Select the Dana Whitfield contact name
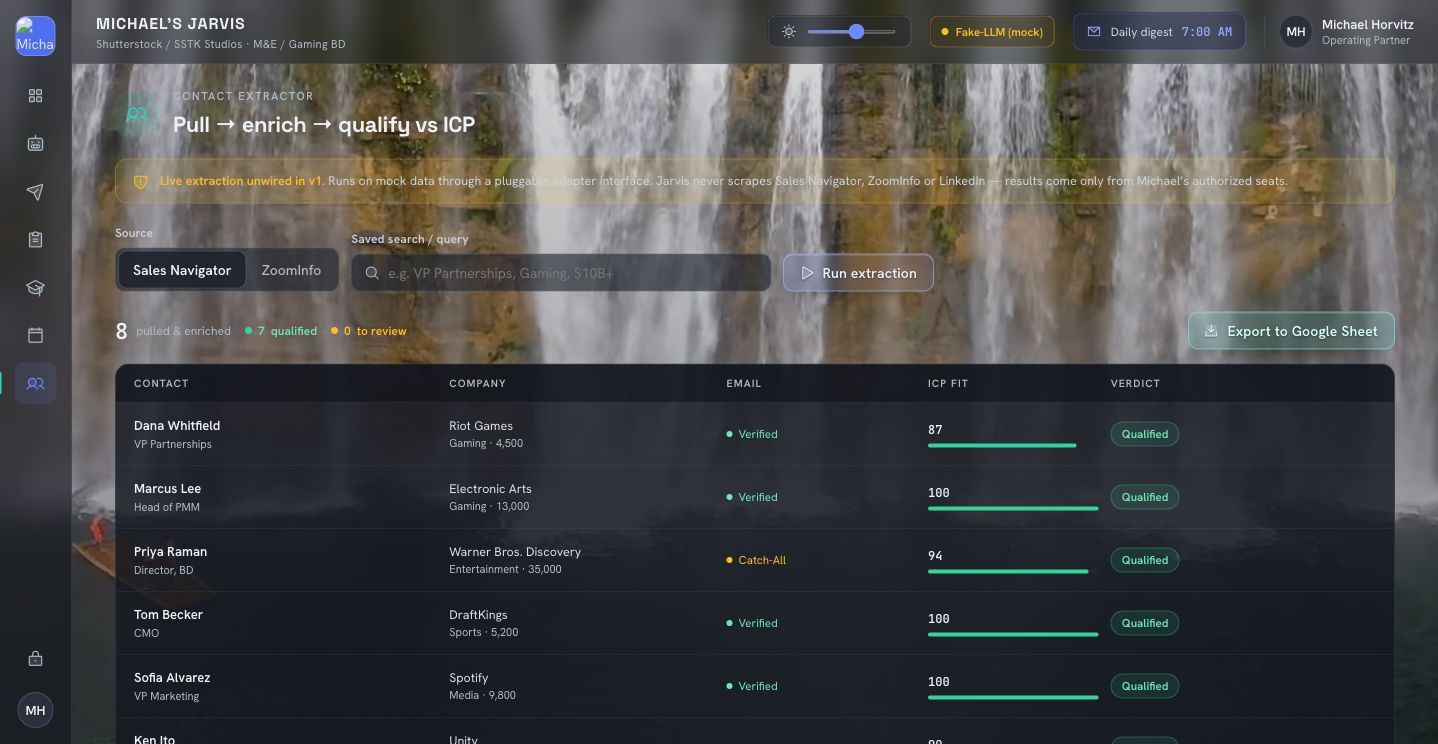1438x744 pixels. tap(177, 426)
